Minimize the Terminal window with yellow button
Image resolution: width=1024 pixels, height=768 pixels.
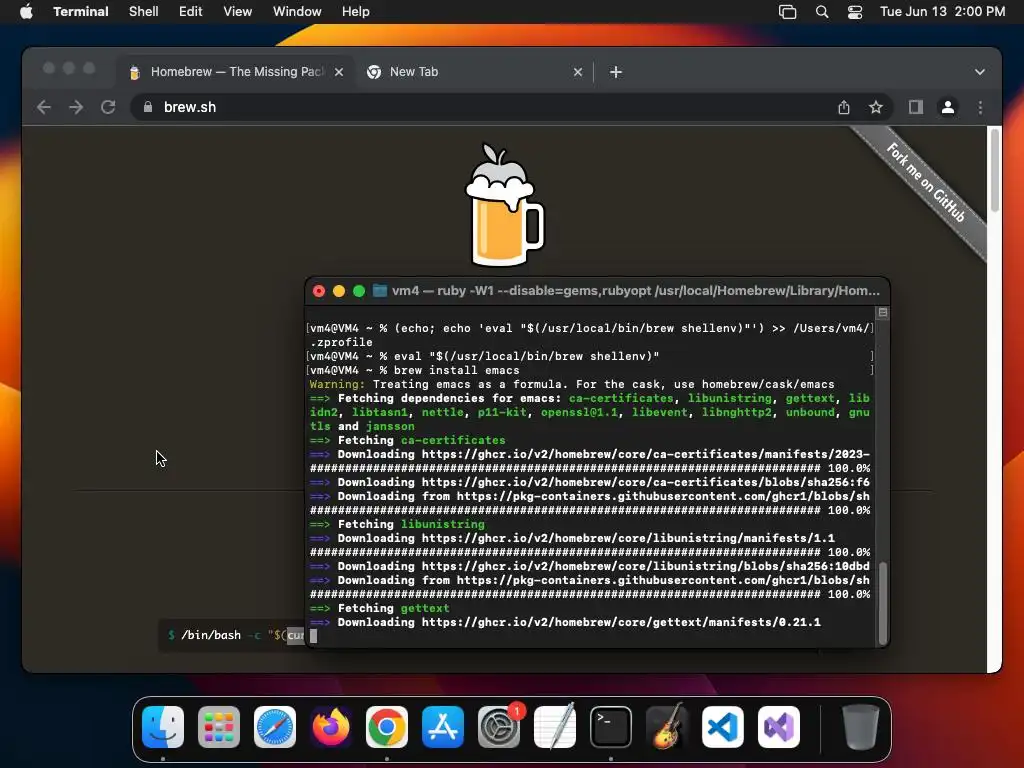(x=338, y=291)
